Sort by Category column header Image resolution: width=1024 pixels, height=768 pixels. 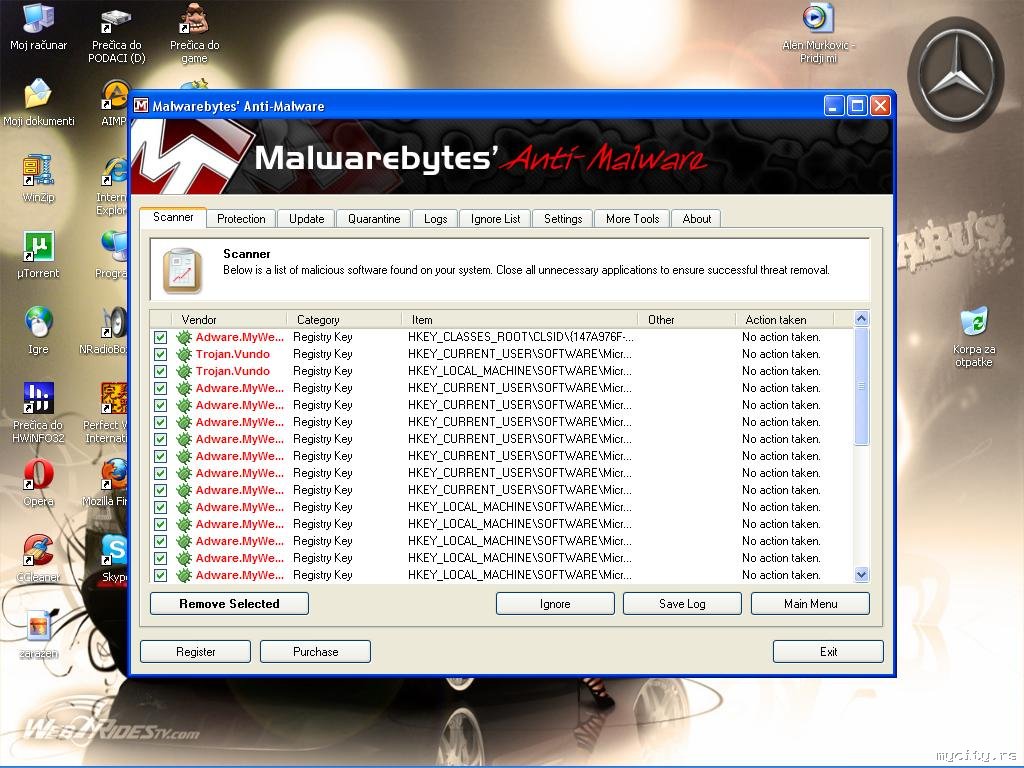pyautogui.click(x=344, y=319)
